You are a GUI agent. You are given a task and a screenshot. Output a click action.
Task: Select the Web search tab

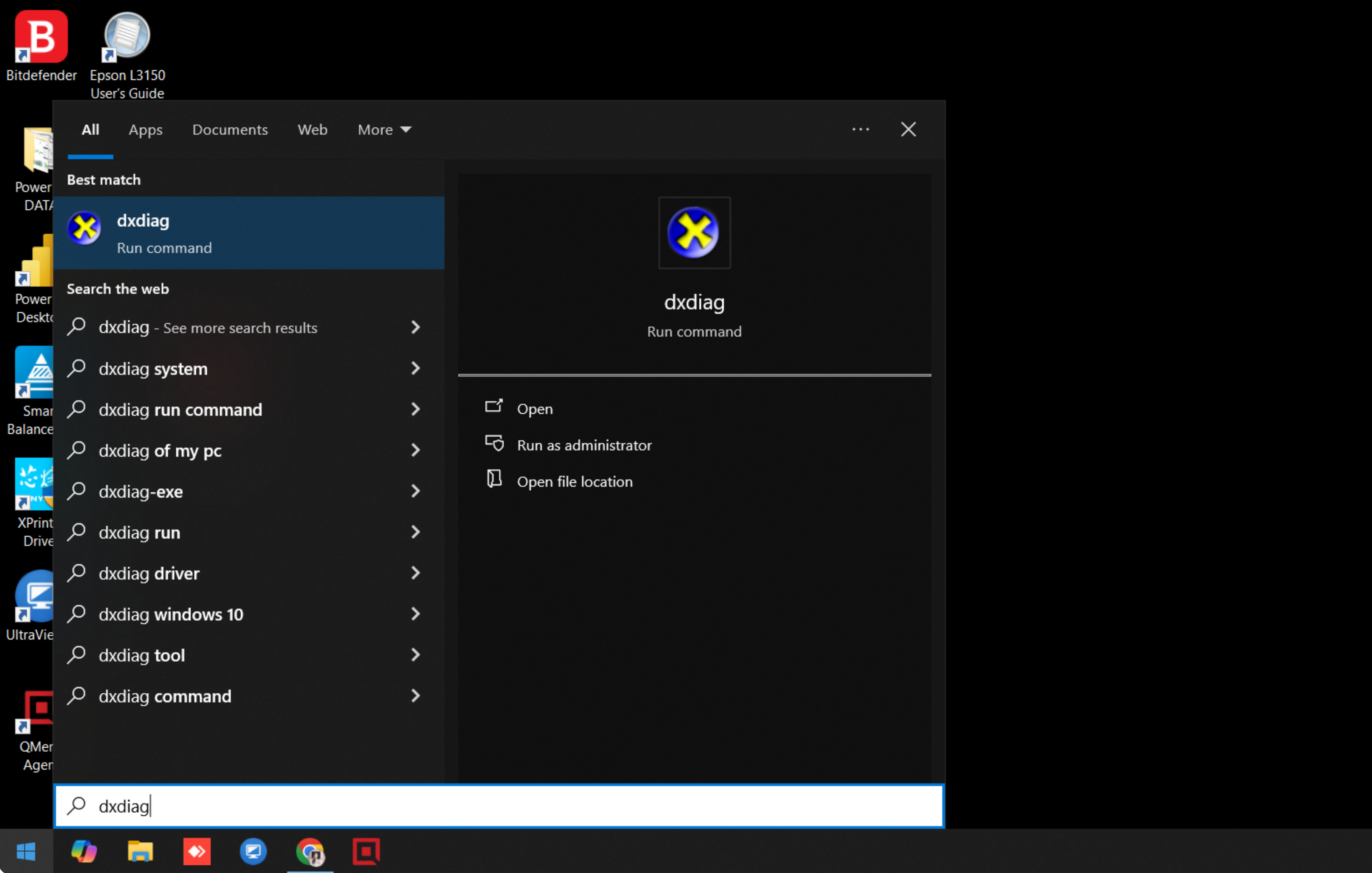[x=312, y=130]
